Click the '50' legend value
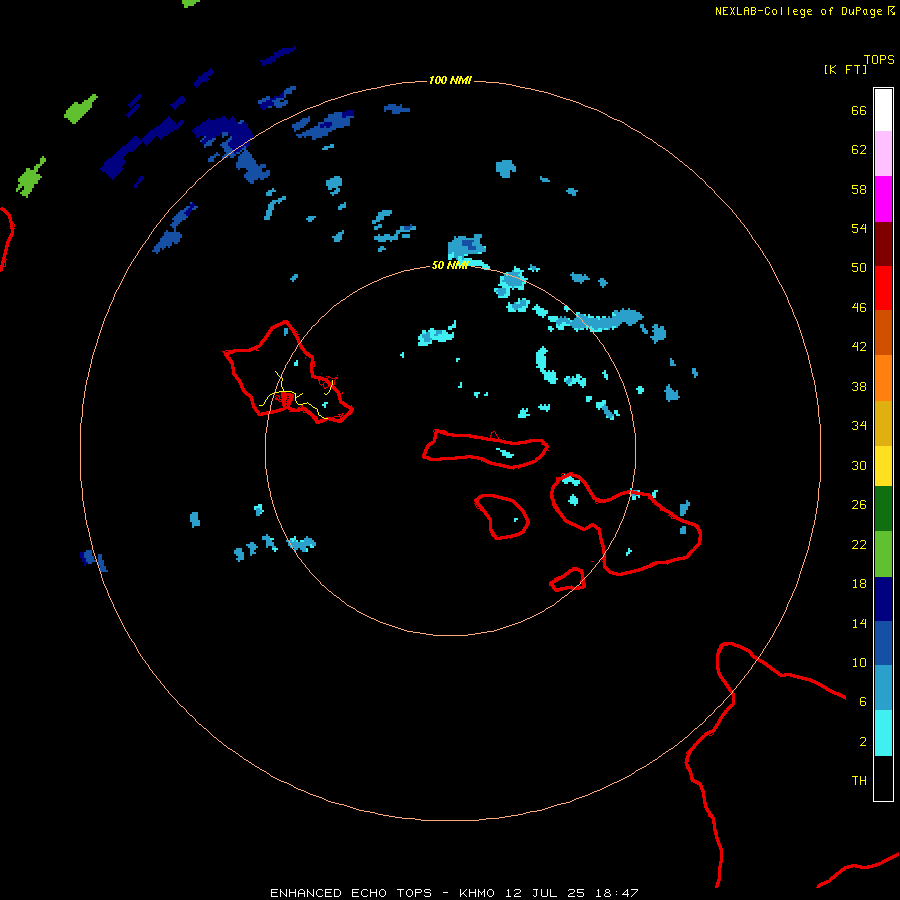 859,268
